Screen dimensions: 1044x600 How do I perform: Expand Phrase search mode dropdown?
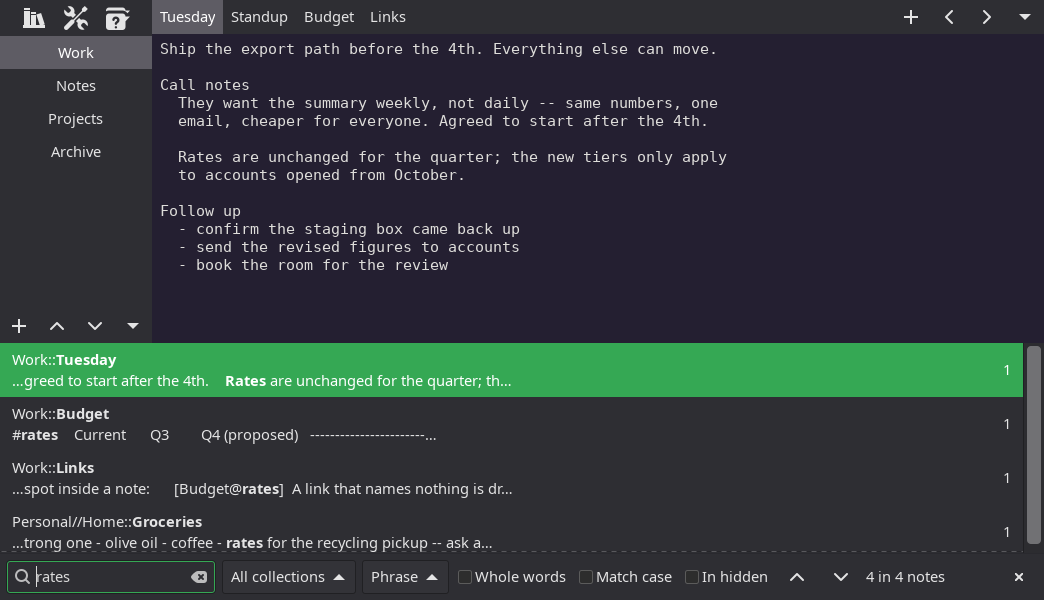405,577
